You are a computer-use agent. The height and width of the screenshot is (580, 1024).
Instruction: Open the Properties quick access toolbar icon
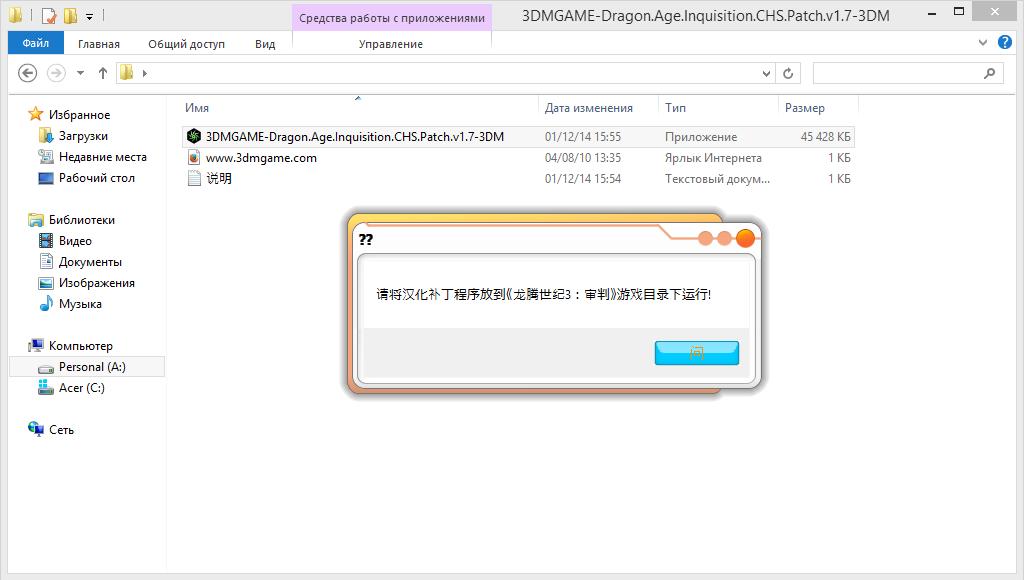tap(49, 15)
